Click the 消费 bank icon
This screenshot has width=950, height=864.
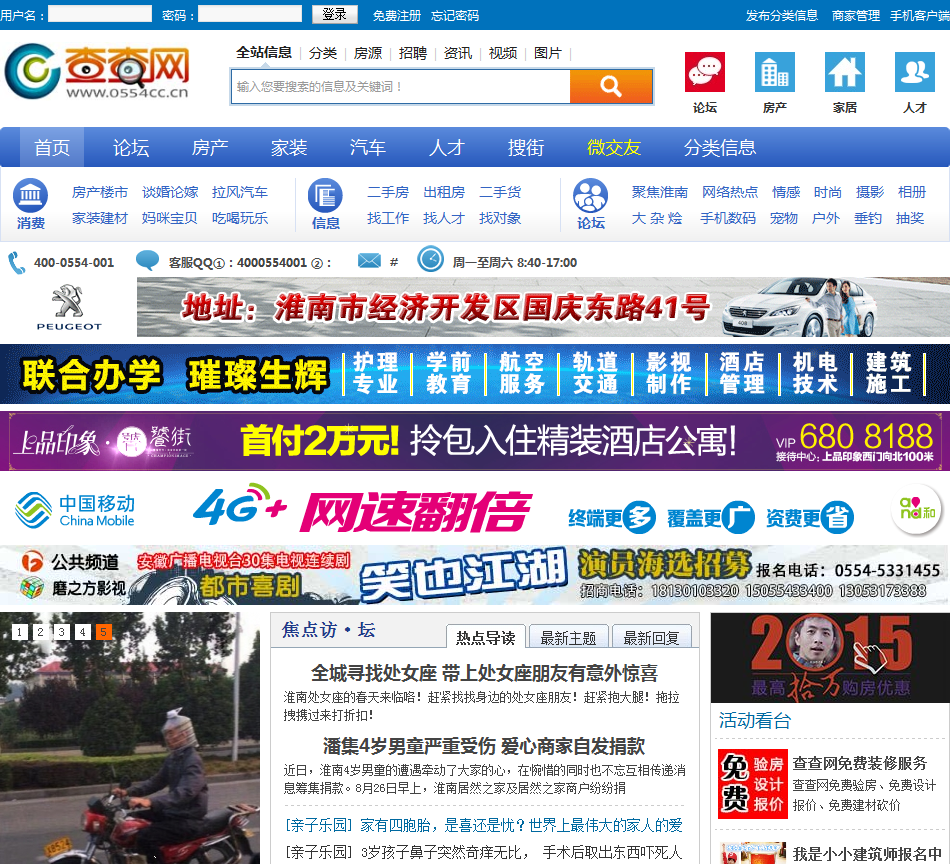(x=30, y=195)
